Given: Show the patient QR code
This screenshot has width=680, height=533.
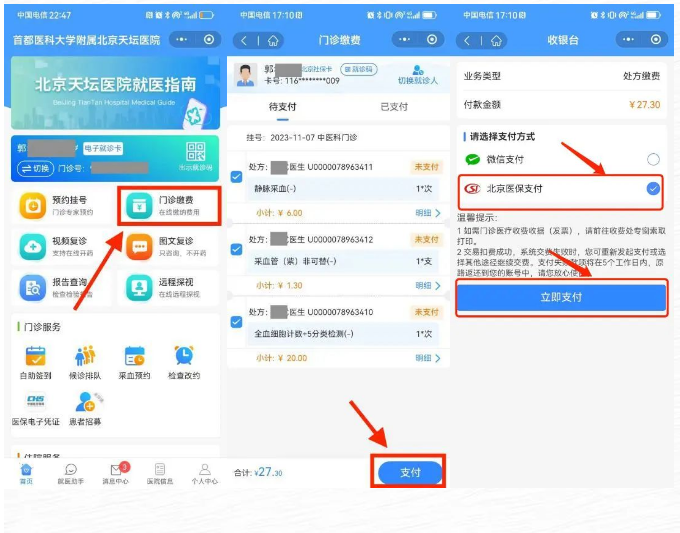Looking at the screenshot, I should [195, 153].
